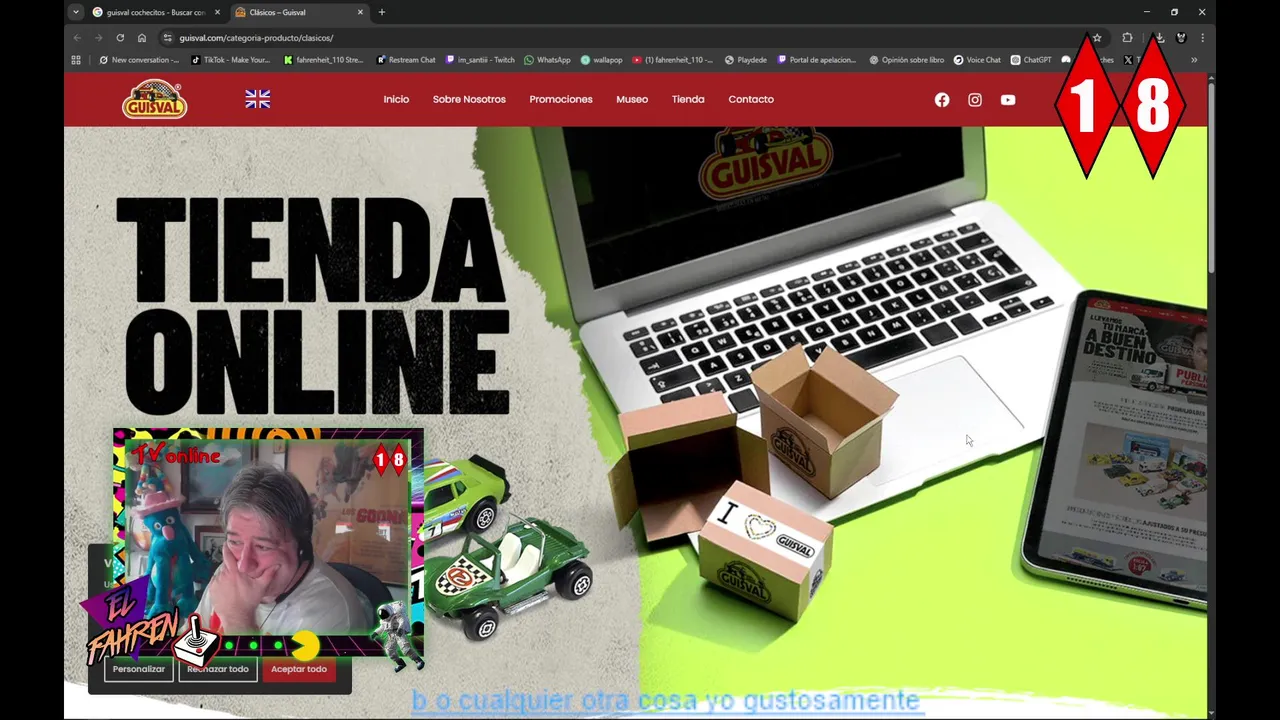Click Personalizar in the cookie banner
The image size is (1280, 720).
pos(139,669)
